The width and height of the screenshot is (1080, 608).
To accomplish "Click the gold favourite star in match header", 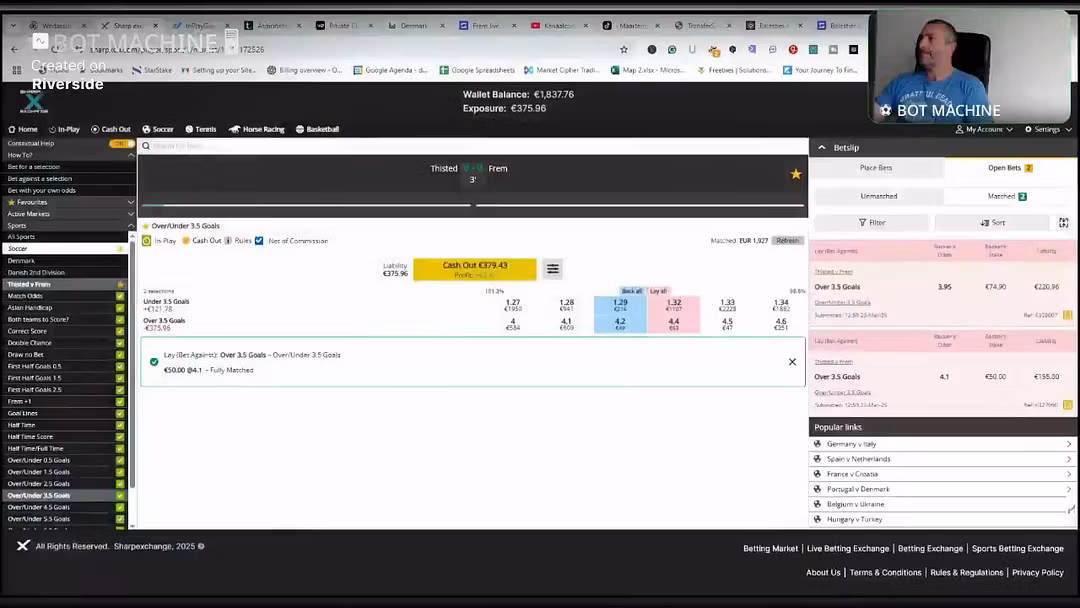I will (x=796, y=174).
